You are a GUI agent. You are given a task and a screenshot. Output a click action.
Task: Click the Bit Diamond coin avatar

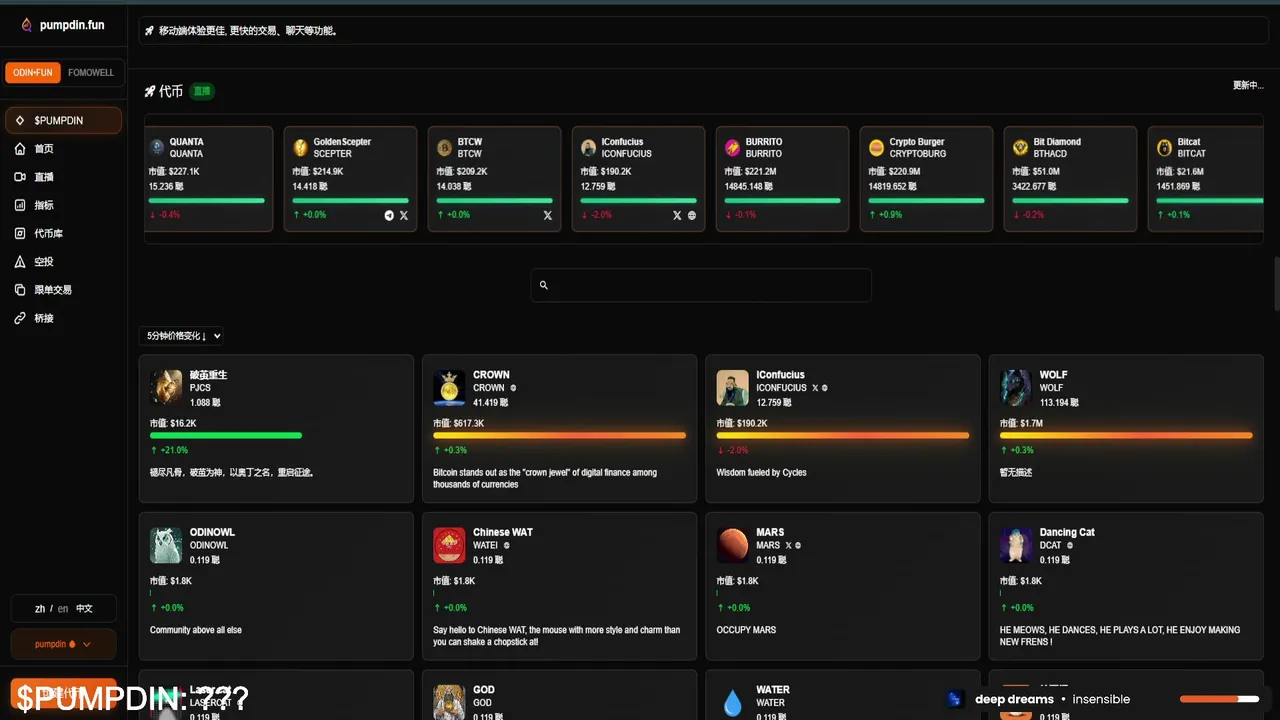pos(1021,148)
